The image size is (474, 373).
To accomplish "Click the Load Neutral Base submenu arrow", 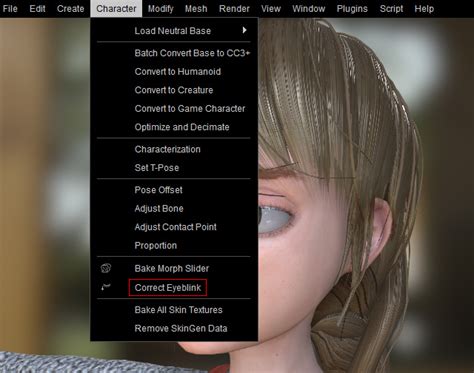I will click(x=245, y=30).
